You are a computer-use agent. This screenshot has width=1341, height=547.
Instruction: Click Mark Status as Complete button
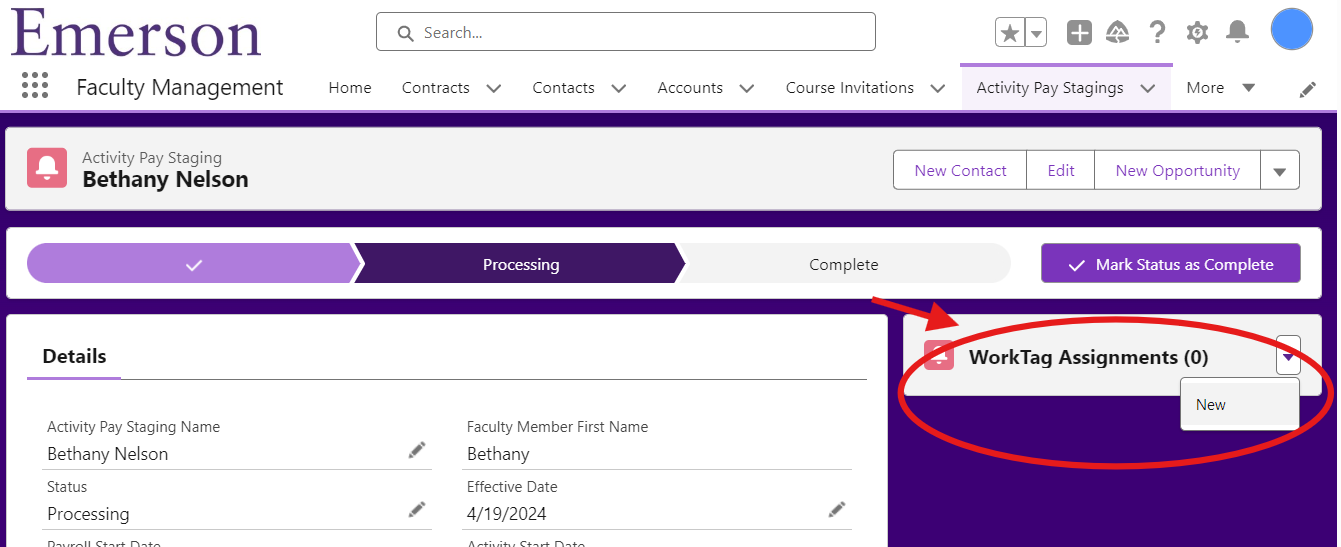coord(1171,264)
